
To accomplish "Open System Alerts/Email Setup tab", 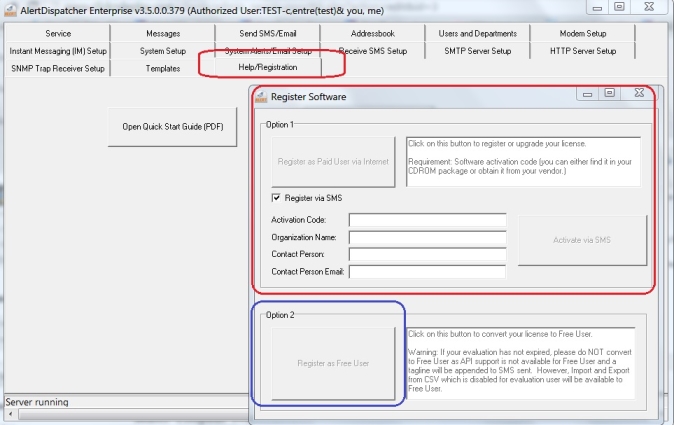I will tap(268, 51).
